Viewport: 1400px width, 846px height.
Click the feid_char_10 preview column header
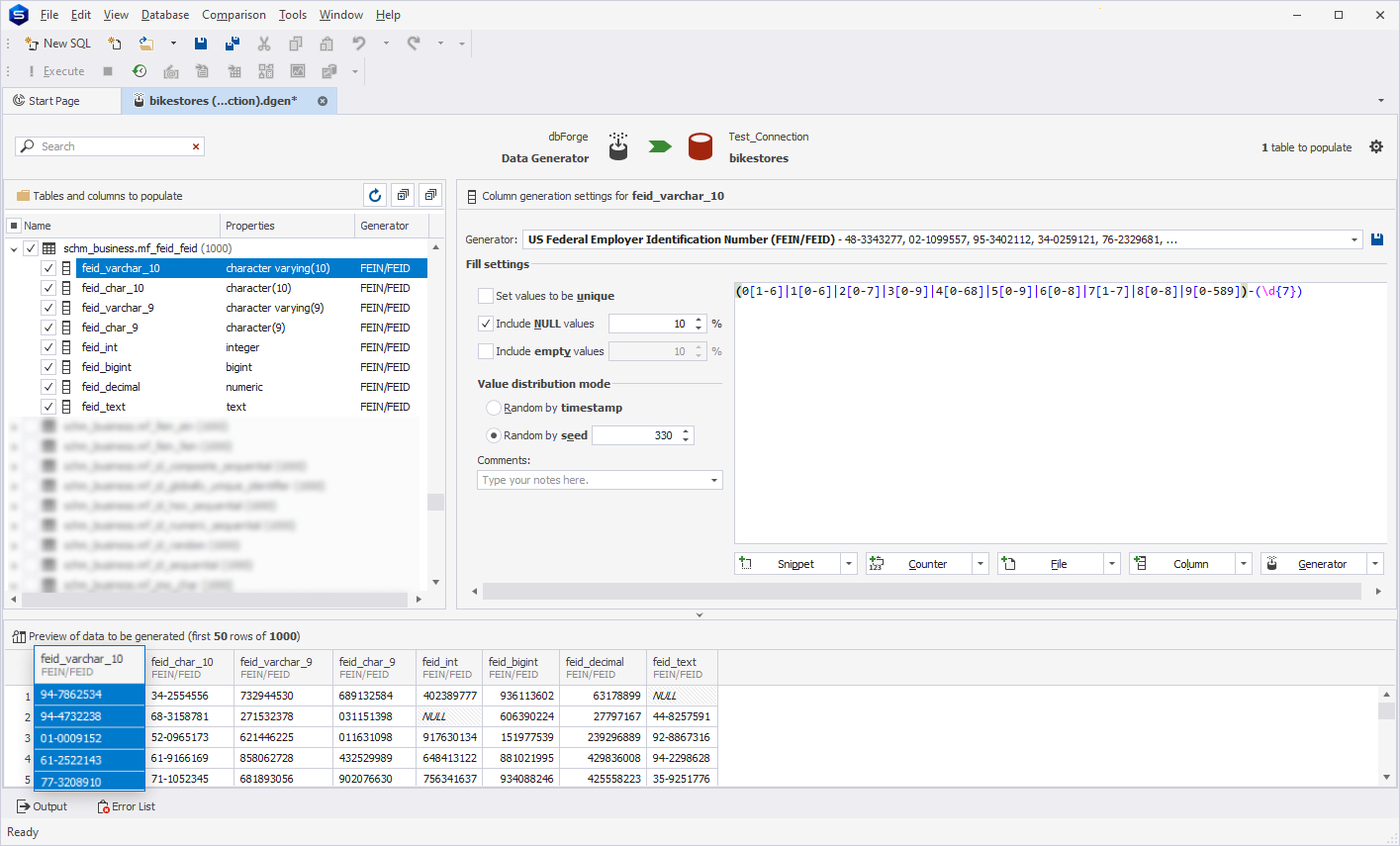coord(189,667)
